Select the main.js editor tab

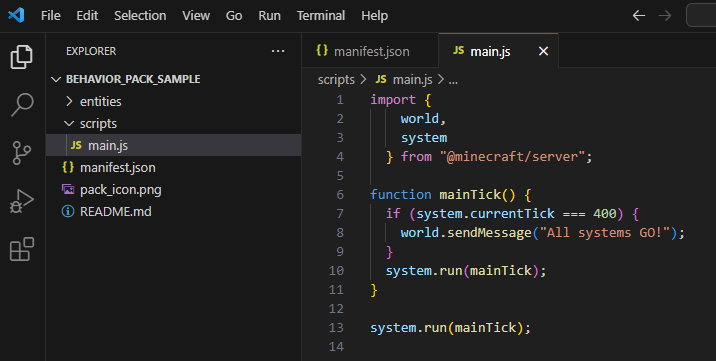(498, 51)
